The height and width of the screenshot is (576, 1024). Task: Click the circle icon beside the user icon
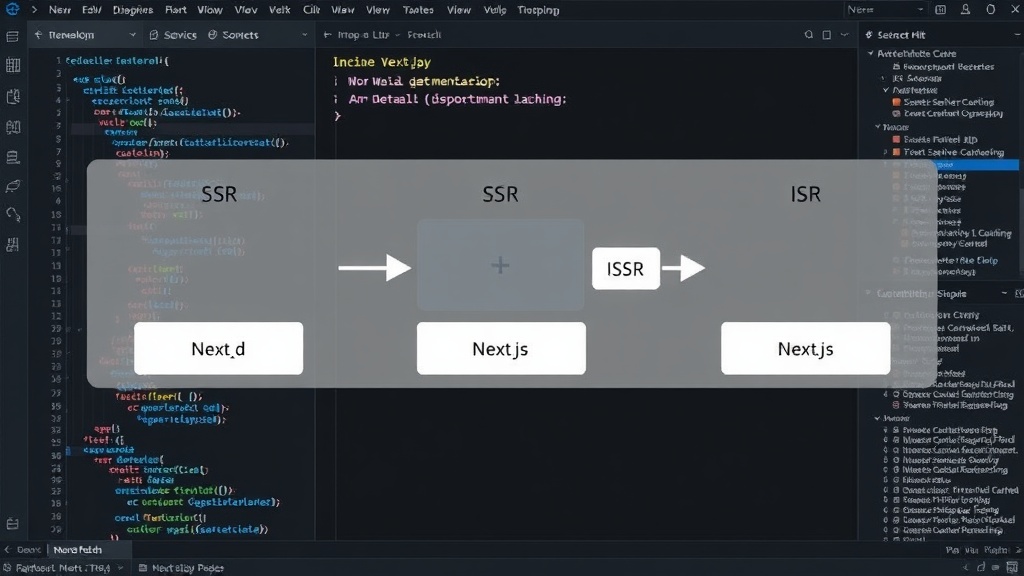pos(991,10)
